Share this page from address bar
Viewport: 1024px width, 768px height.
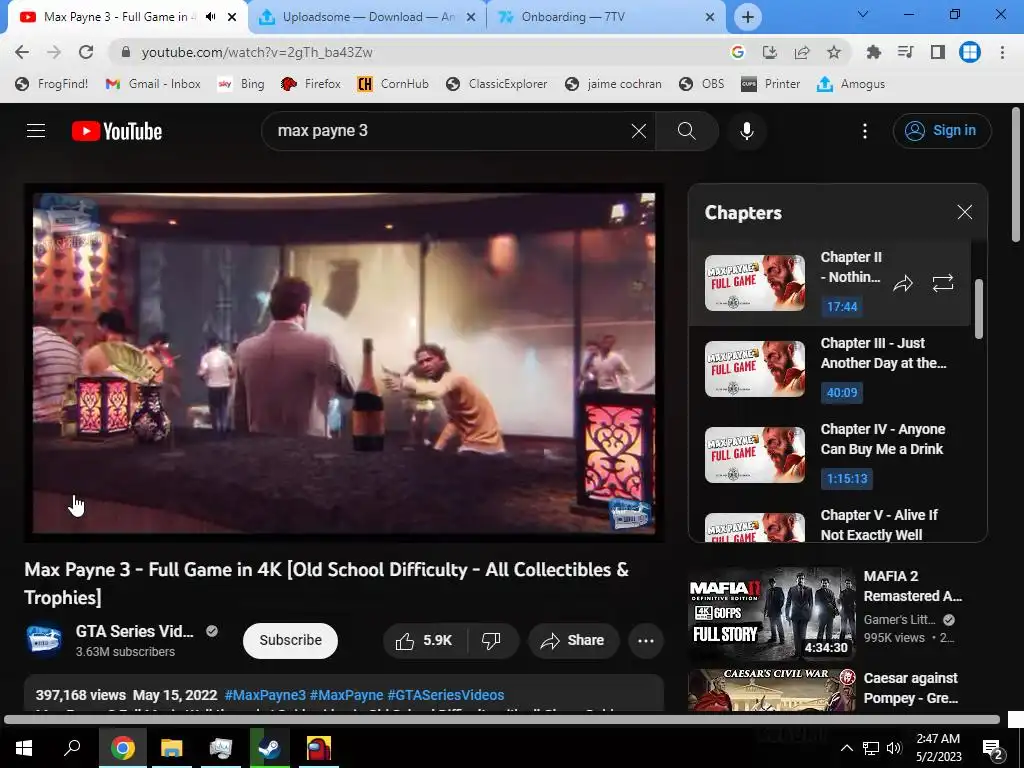click(802, 52)
